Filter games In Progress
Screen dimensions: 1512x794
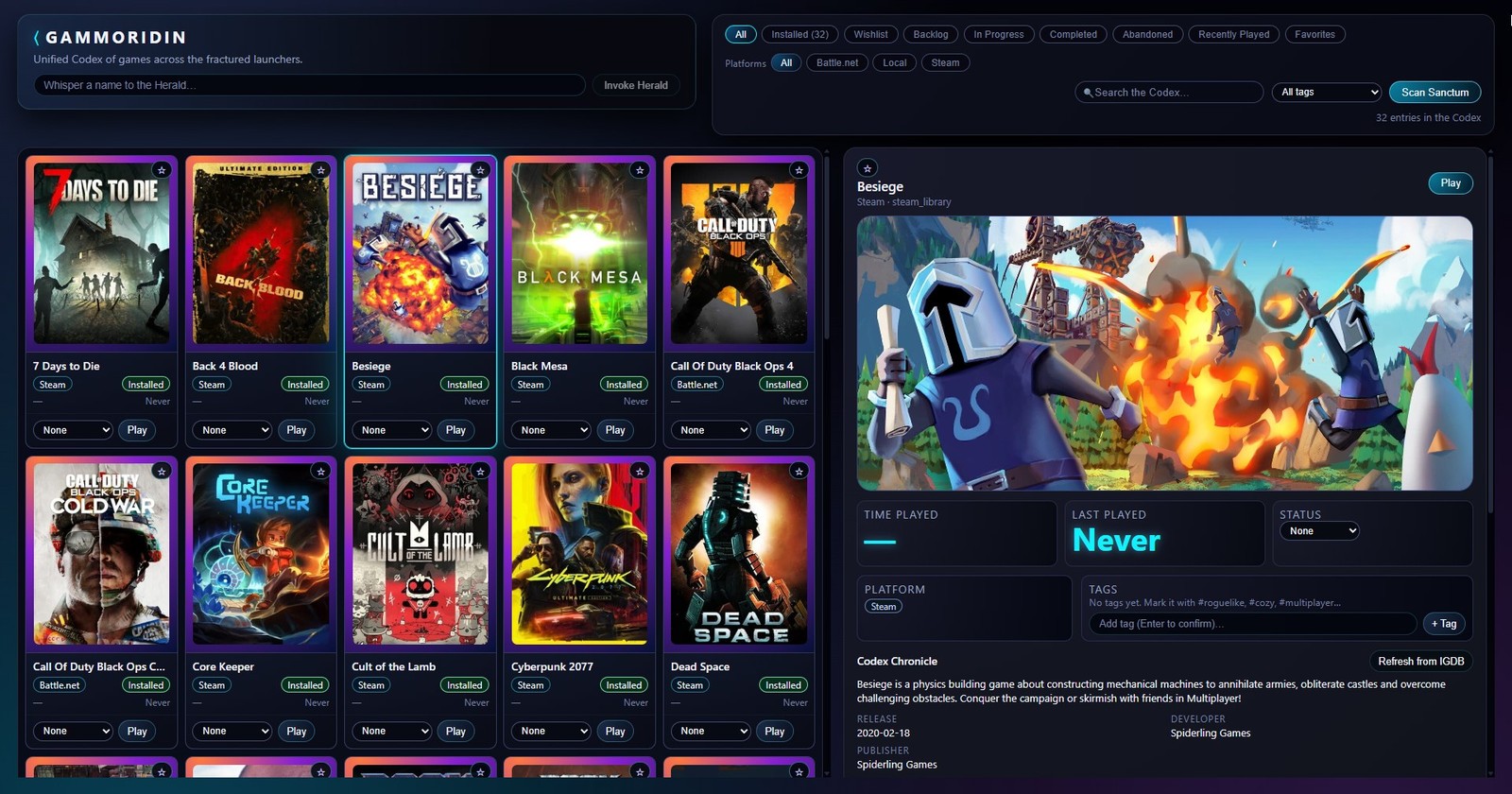coord(999,34)
